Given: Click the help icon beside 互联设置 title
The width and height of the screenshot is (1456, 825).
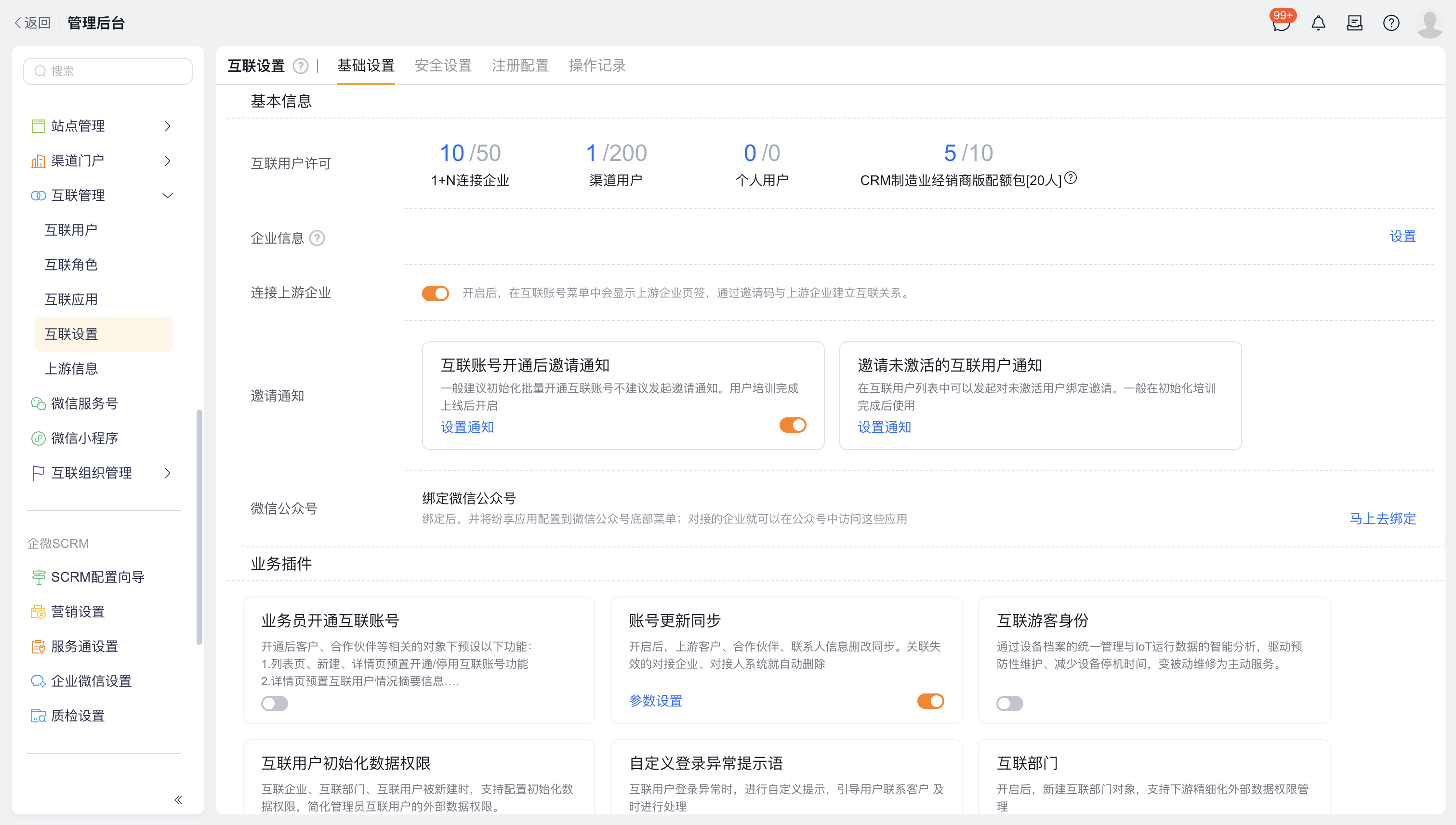Looking at the screenshot, I should (x=300, y=67).
